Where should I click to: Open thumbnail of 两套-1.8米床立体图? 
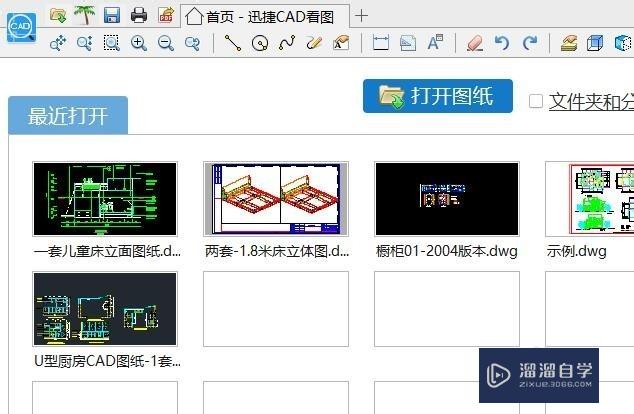coord(276,199)
